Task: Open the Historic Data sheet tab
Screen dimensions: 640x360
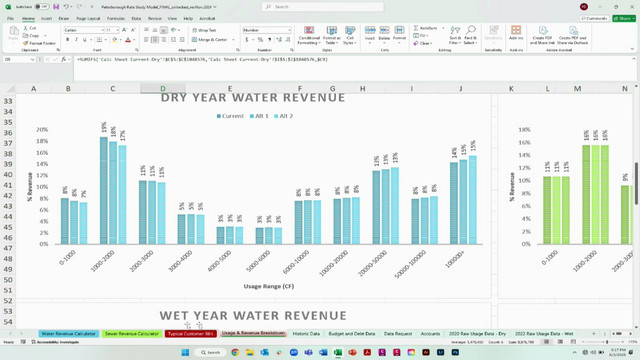Action: pyautogui.click(x=306, y=333)
